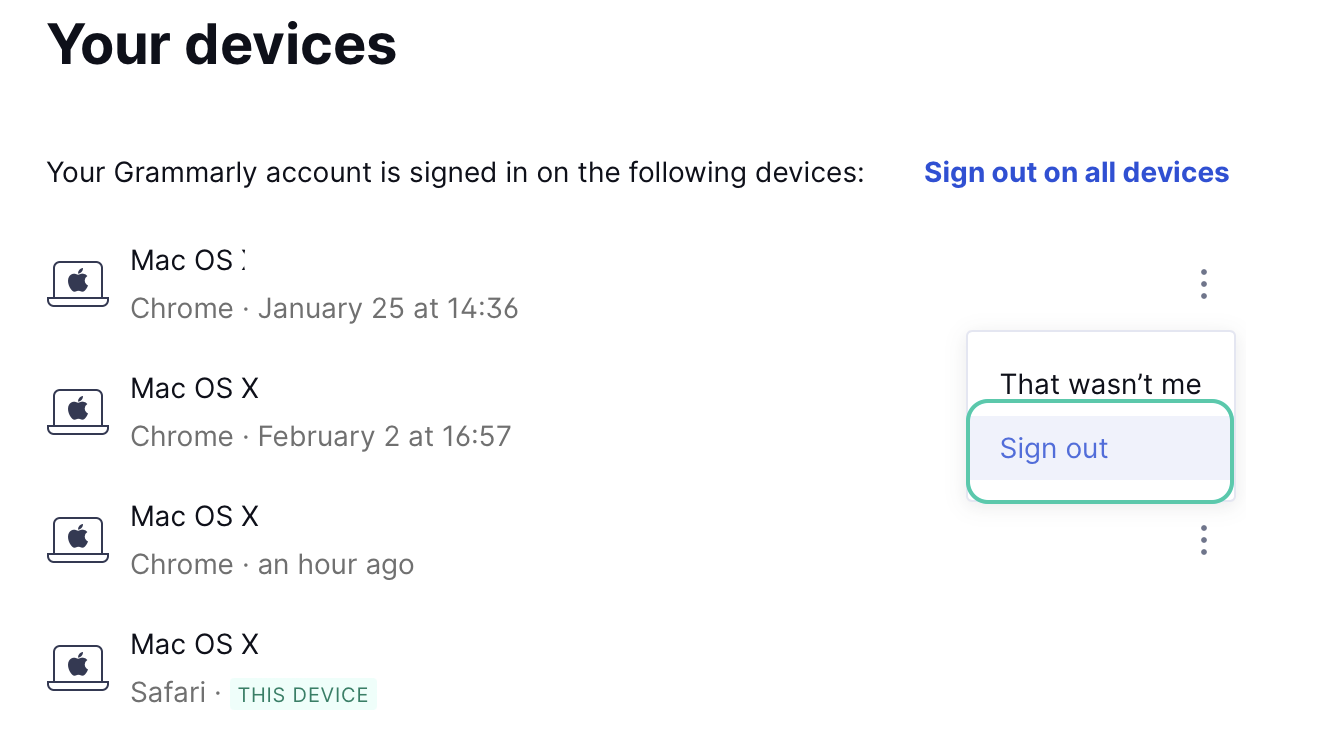This screenshot has height=746, width=1324.
Task: Select Mac OS X name above Safari entry
Action: 194,644
